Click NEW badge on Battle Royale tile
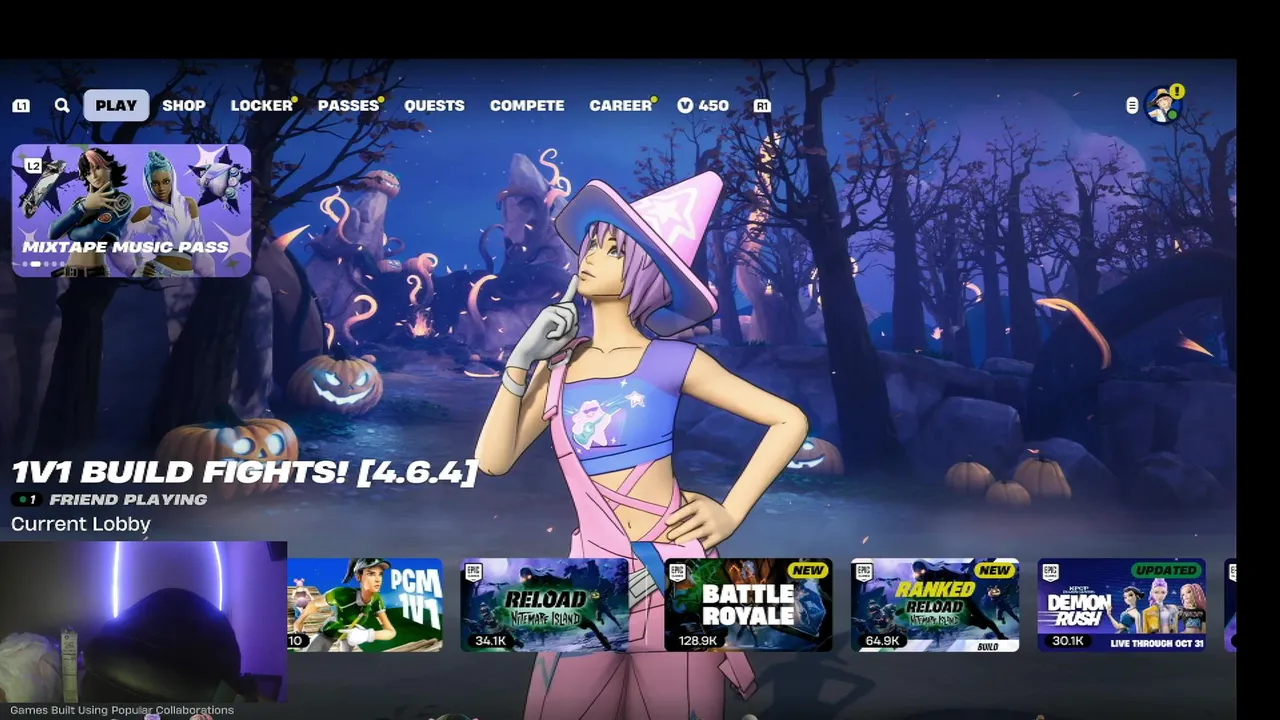This screenshot has width=1280, height=720. coord(808,570)
